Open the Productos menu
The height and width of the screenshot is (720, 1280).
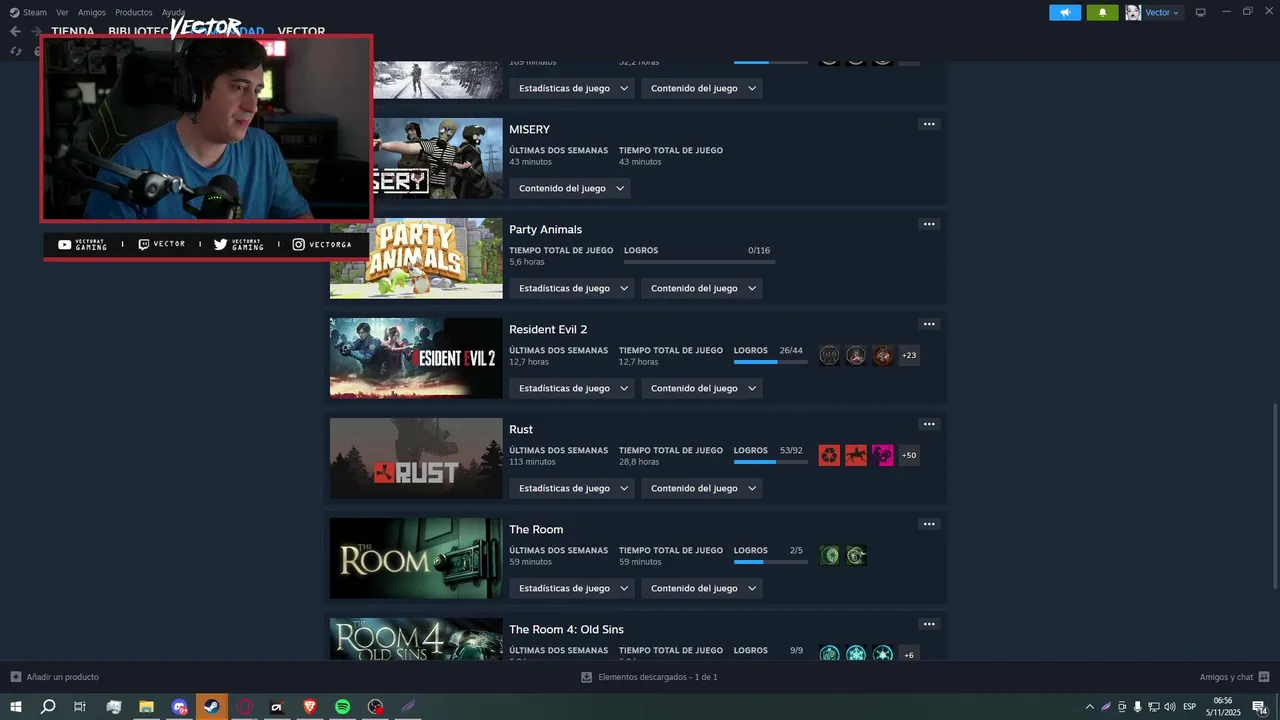pyautogui.click(x=134, y=12)
